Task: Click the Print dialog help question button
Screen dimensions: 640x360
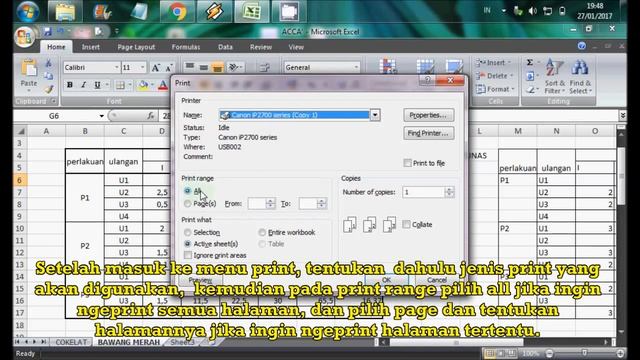Action: [x=427, y=80]
